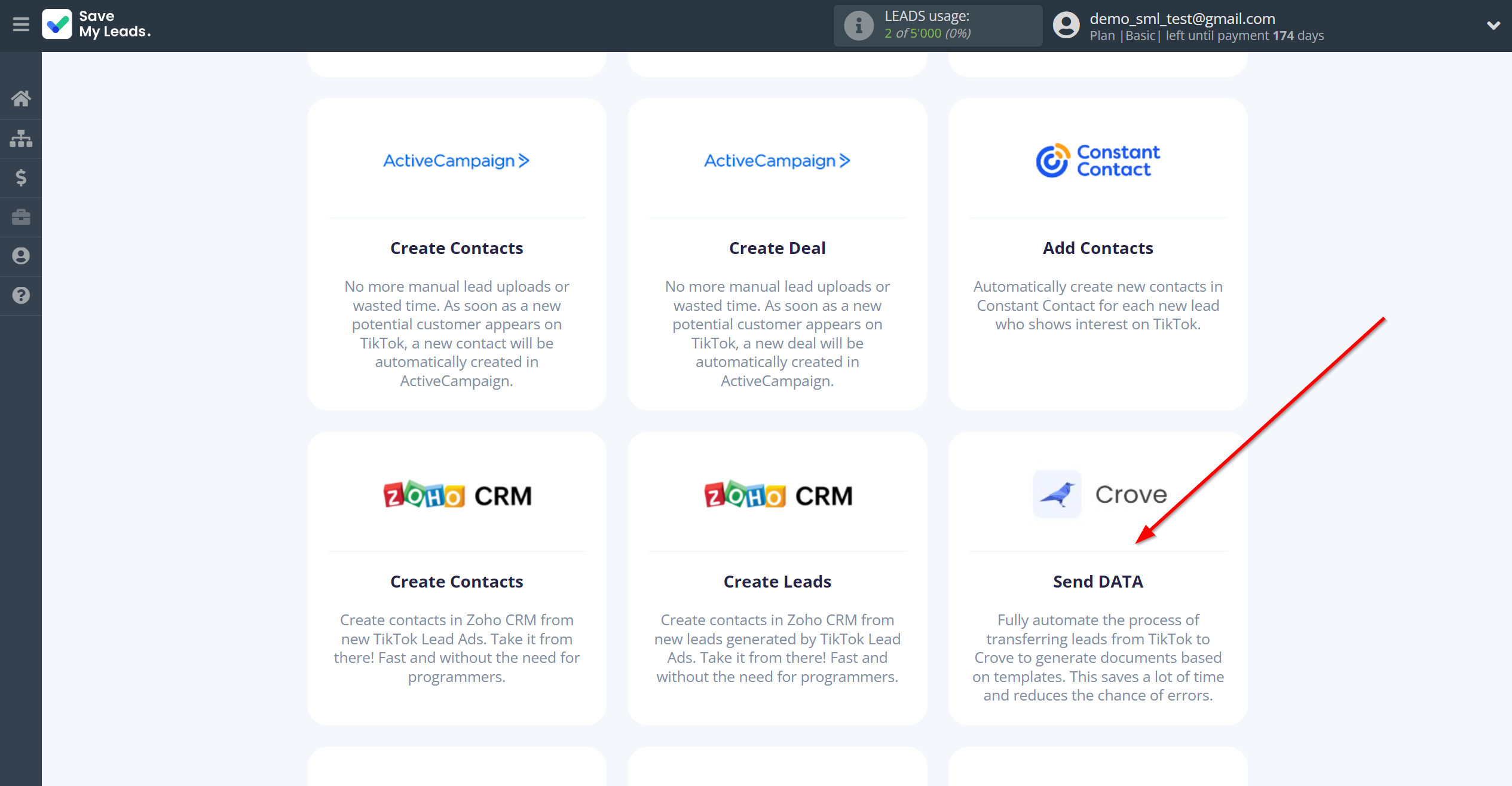This screenshot has width=1512, height=786.
Task: Expand the account dropdown chevron
Action: pos(1493,25)
